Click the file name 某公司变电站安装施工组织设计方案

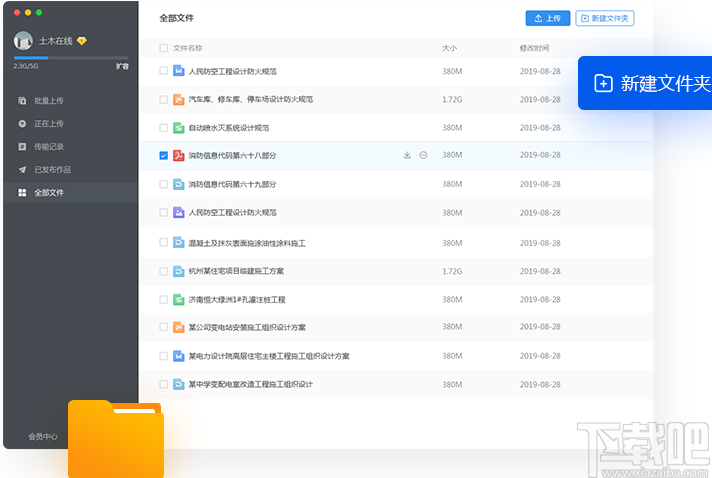(x=247, y=327)
